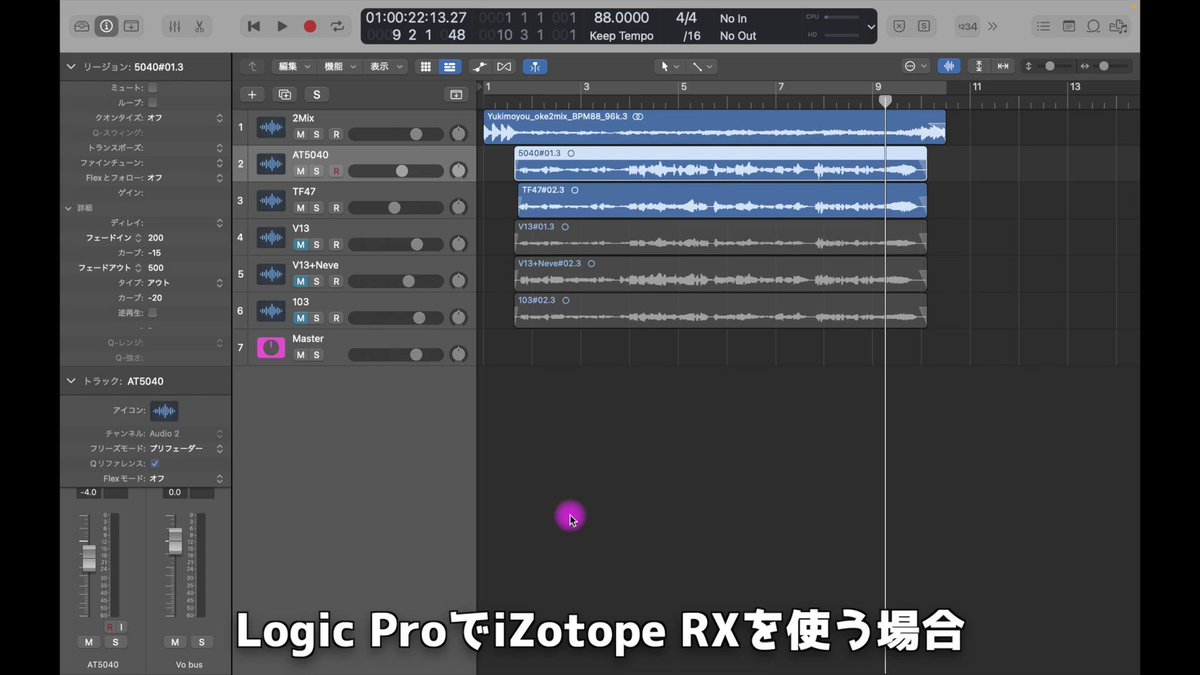Click the V13 track pan knob
Screen dimensions: 1200x675
458,244
